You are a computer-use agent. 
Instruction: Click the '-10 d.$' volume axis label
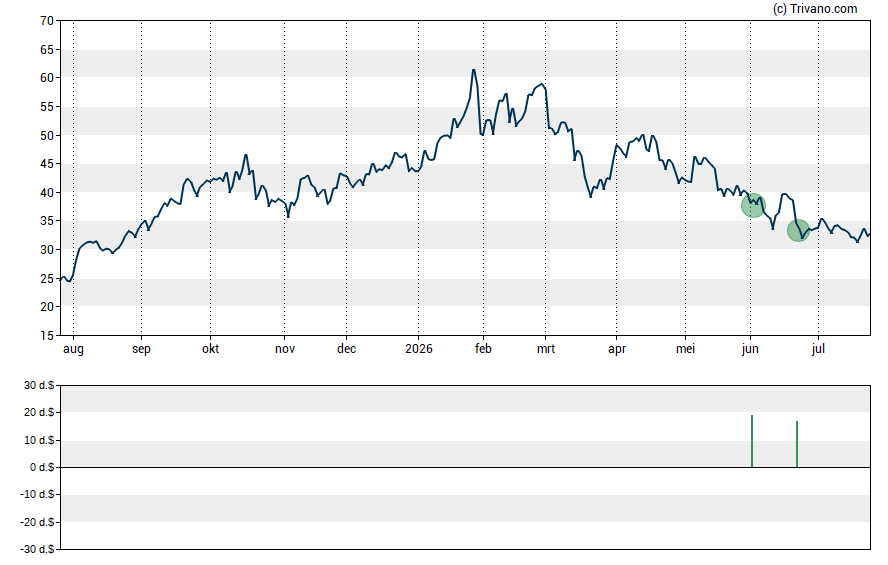37,495
